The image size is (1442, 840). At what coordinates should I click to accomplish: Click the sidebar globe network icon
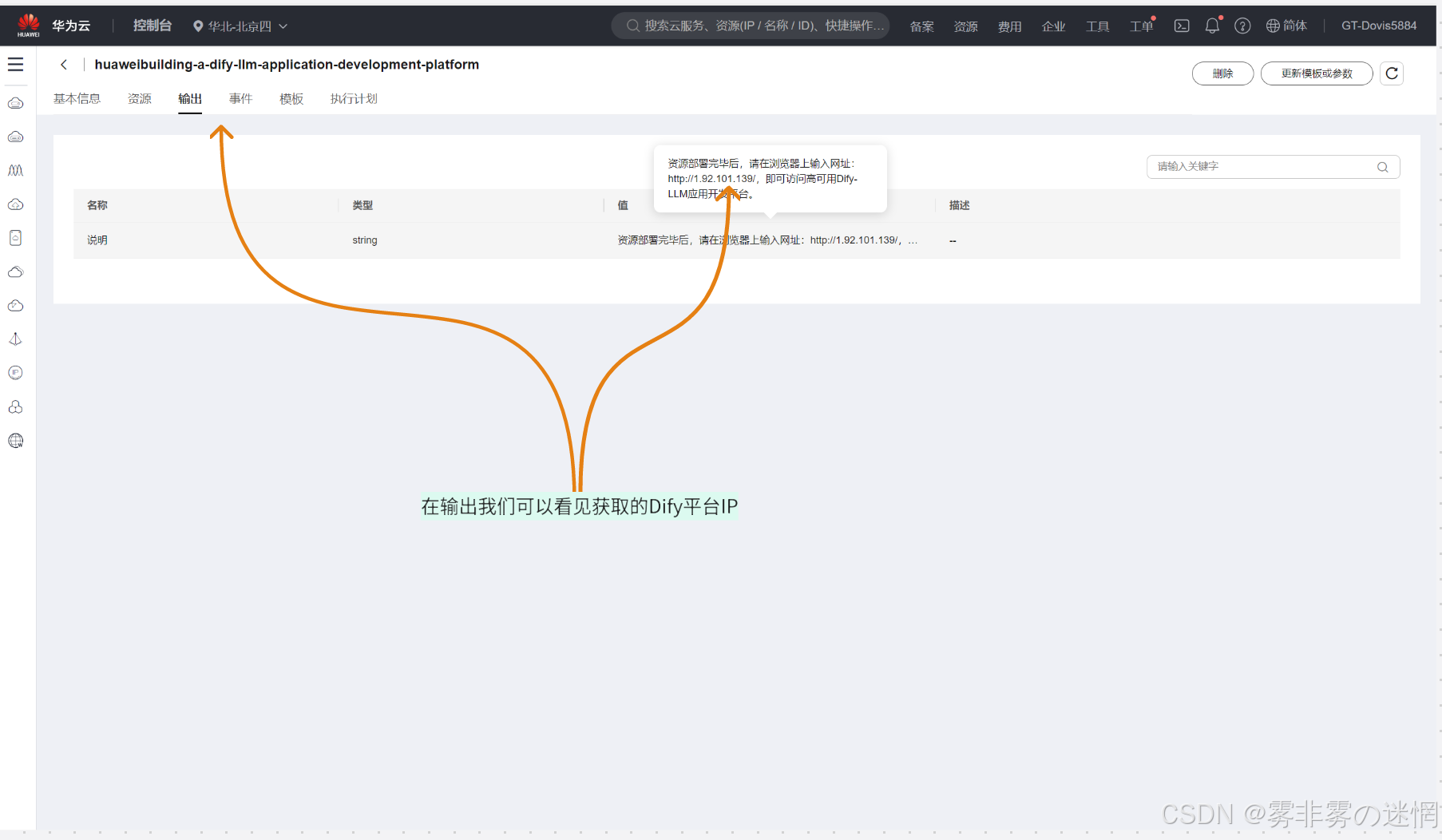coord(15,441)
